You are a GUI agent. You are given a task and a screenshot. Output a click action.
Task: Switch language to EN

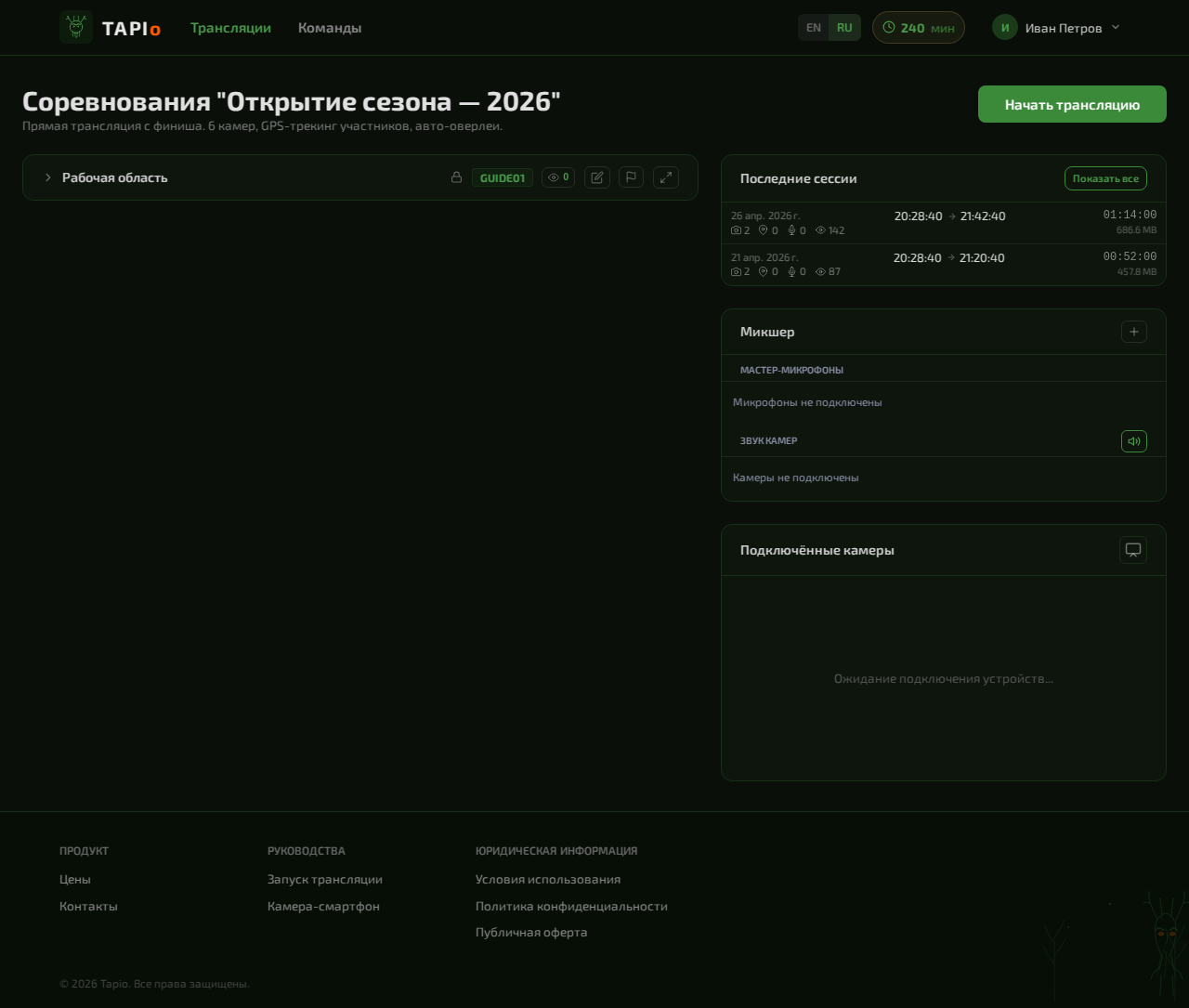tap(814, 28)
